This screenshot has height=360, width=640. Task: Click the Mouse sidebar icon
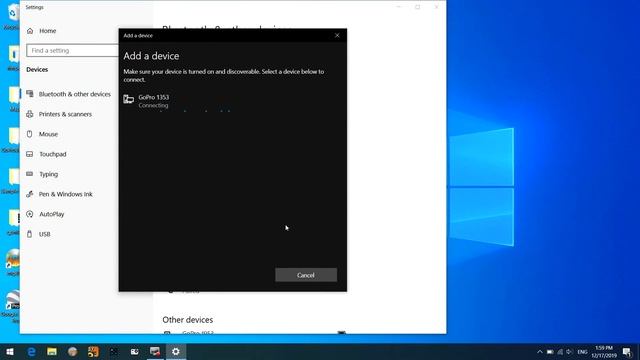coord(29,134)
